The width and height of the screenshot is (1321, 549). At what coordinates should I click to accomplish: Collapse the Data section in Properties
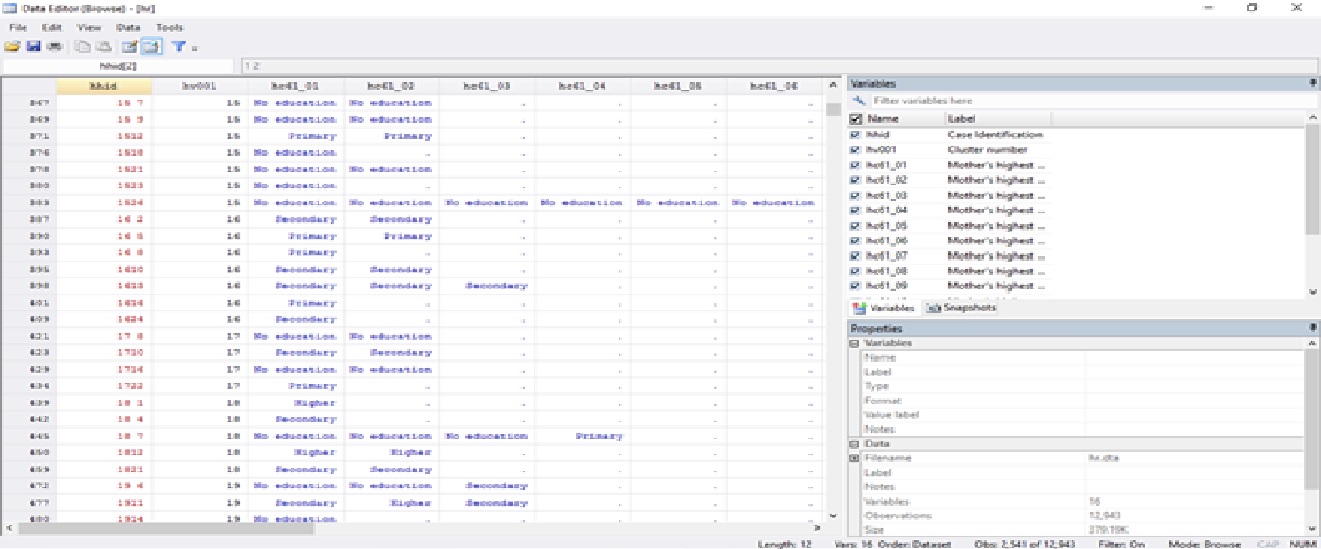(855, 443)
